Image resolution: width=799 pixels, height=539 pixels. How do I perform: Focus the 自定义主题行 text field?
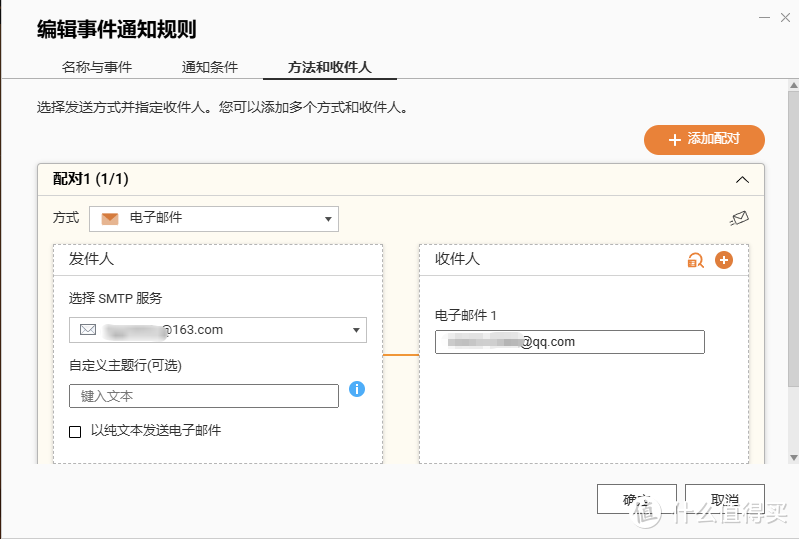(x=204, y=396)
